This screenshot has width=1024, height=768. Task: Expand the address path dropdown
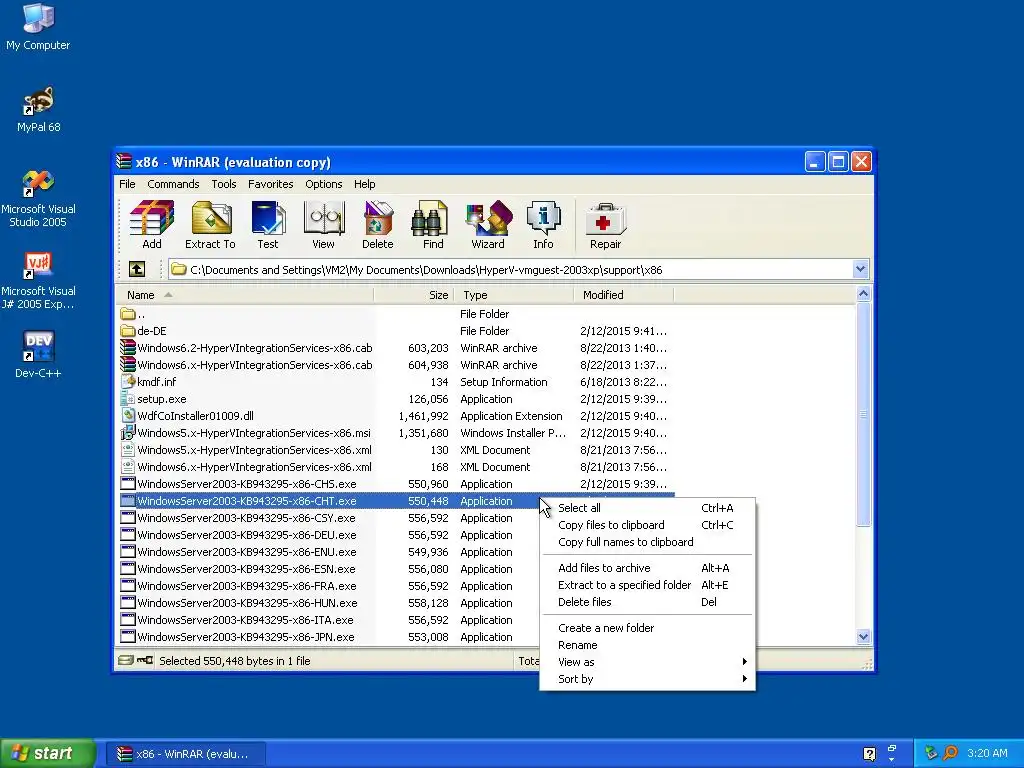tap(860, 269)
